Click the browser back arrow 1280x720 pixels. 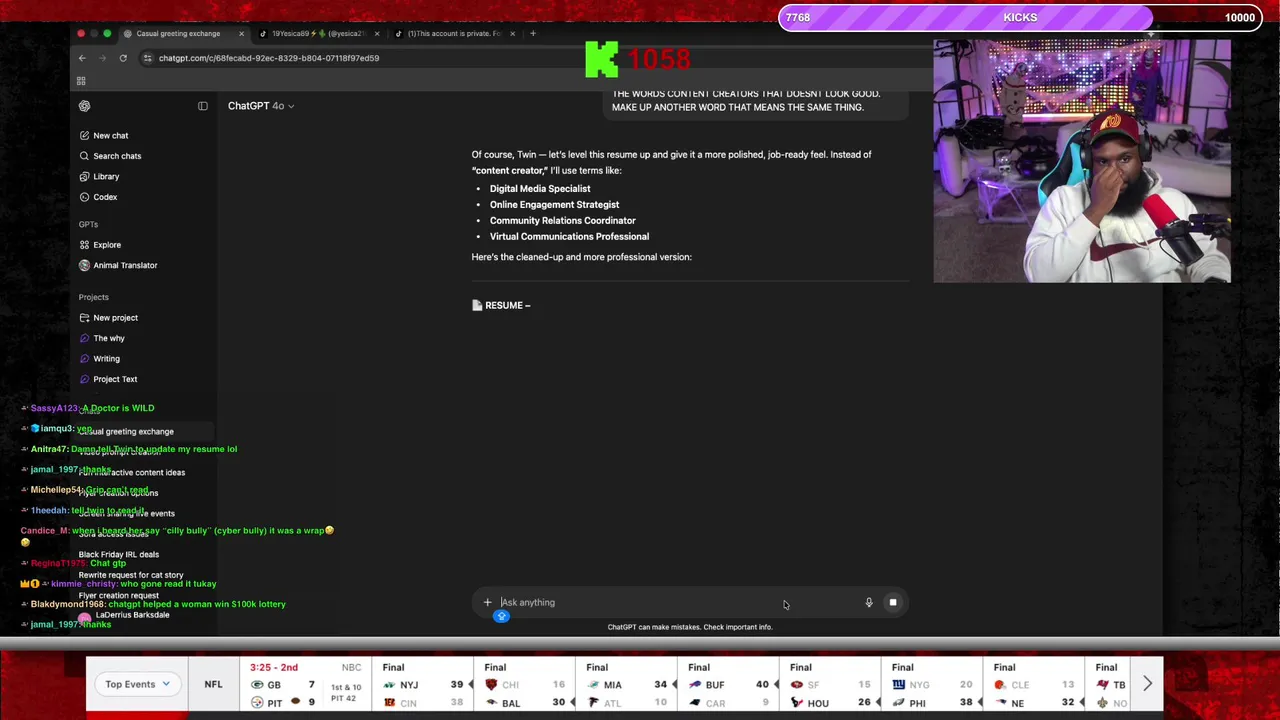click(82, 58)
